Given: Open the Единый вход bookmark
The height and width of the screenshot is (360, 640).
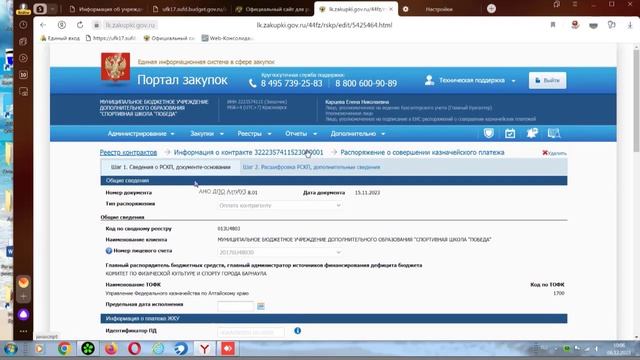Looking at the screenshot, I should tap(60, 38).
